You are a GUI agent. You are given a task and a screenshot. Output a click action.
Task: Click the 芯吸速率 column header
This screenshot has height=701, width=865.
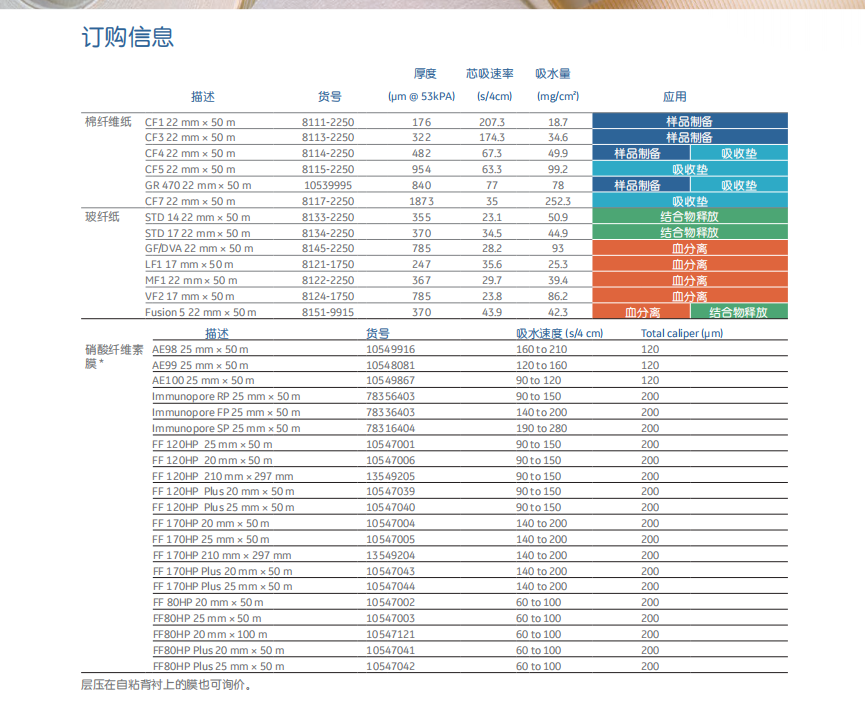tap(489, 73)
